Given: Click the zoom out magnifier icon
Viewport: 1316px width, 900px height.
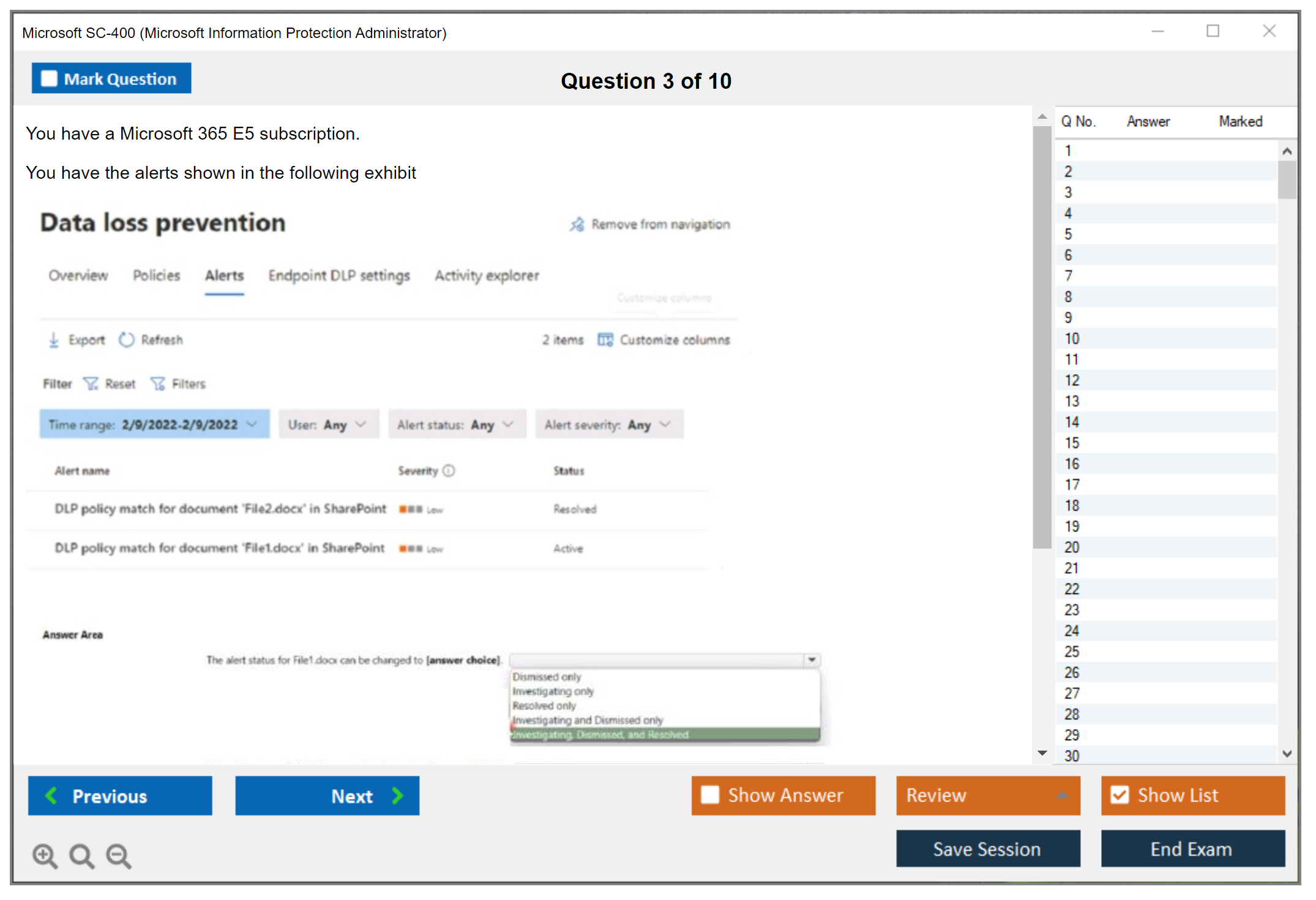Looking at the screenshot, I should click(118, 855).
